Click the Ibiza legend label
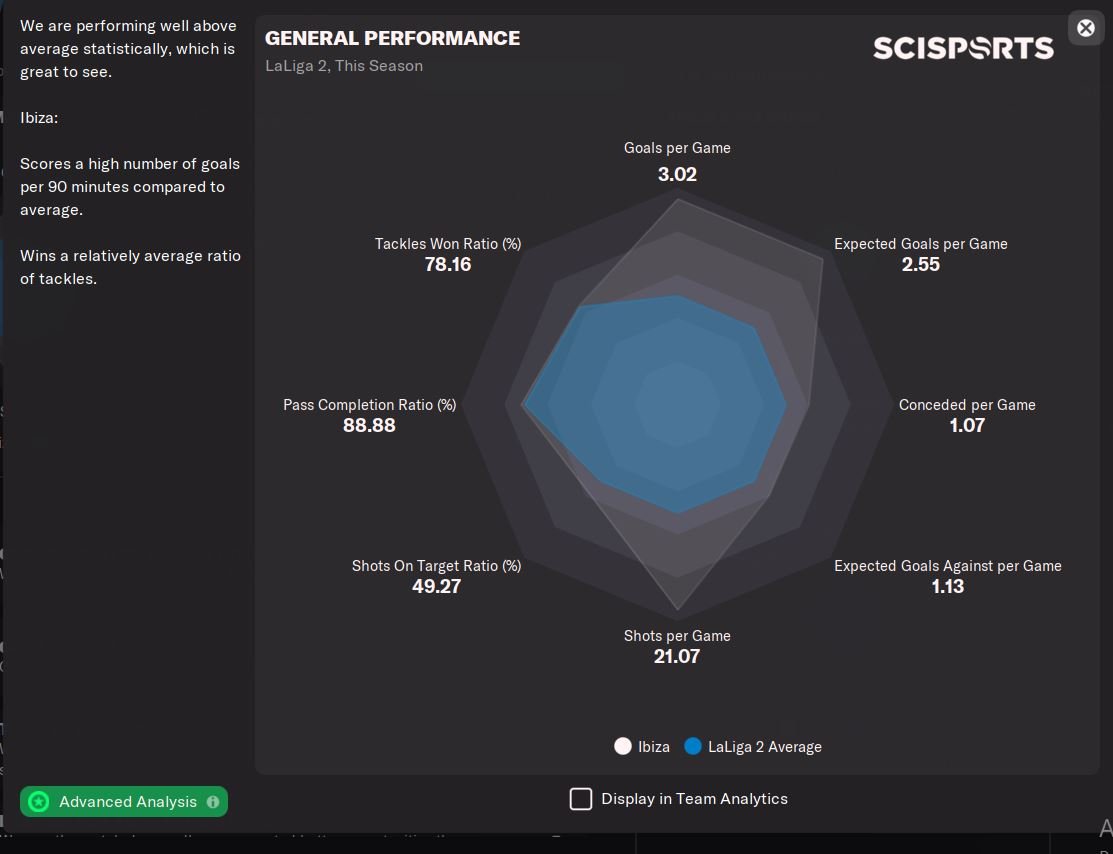Image resolution: width=1113 pixels, height=854 pixels. click(654, 747)
